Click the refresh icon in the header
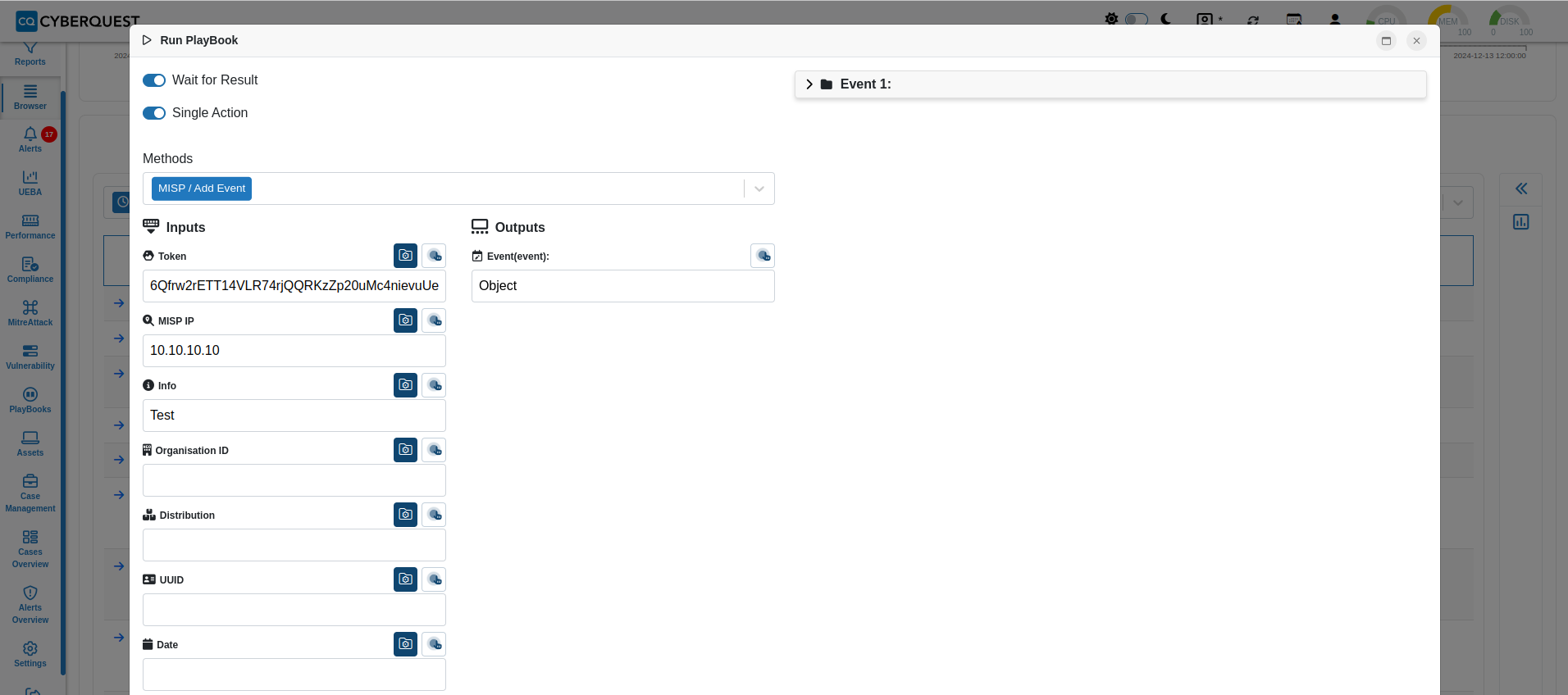The width and height of the screenshot is (1568, 695). 1253,20
